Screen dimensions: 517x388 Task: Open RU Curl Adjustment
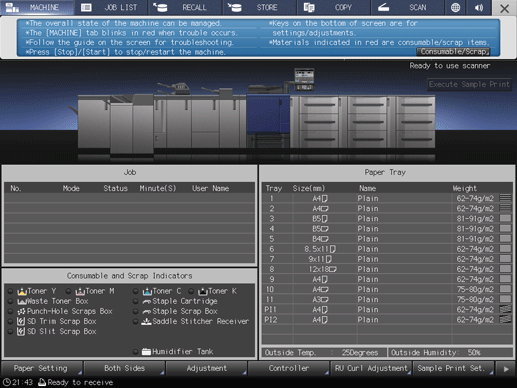tap(371, 368)
